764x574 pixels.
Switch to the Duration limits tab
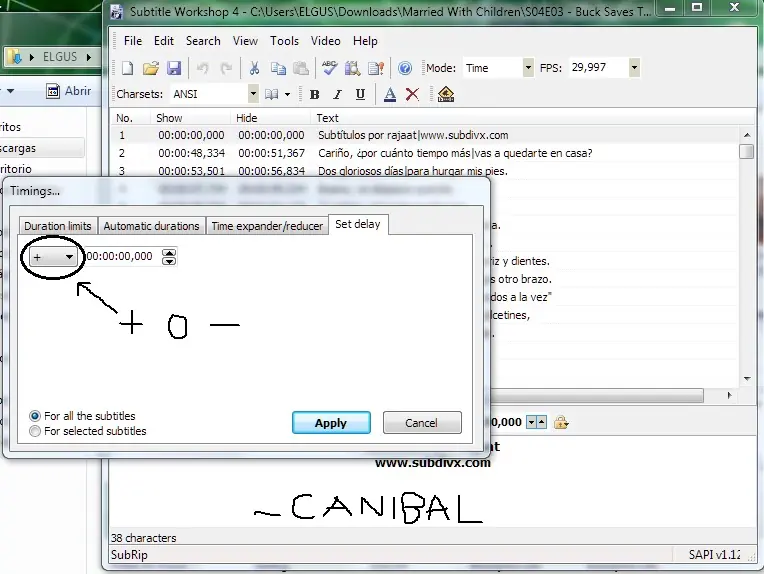point(58,226)
